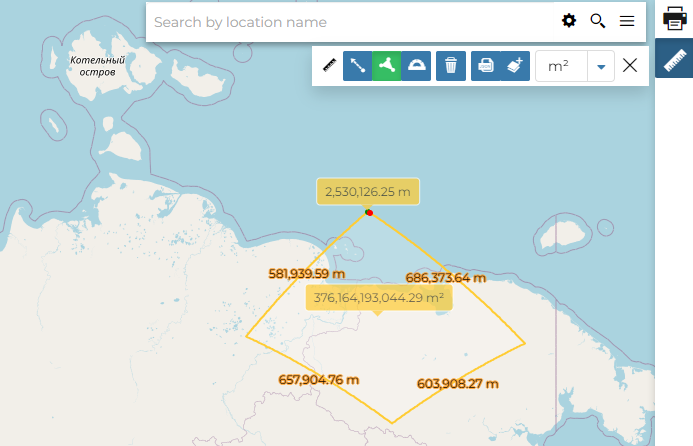Clear measurements with trash icon
This screenshot has width=693, height=446.
coord(451,66)
